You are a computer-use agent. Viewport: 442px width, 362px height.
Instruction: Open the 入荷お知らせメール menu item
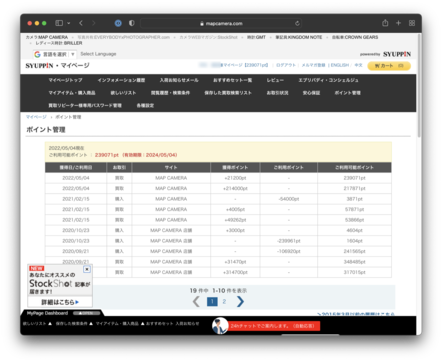coord(179,80)
